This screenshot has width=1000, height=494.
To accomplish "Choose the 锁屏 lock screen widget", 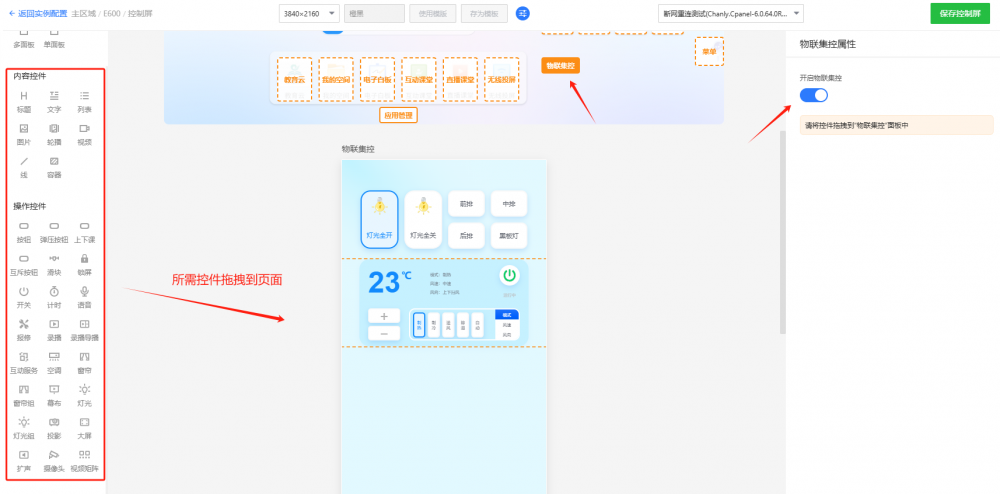I will [84, 262].
